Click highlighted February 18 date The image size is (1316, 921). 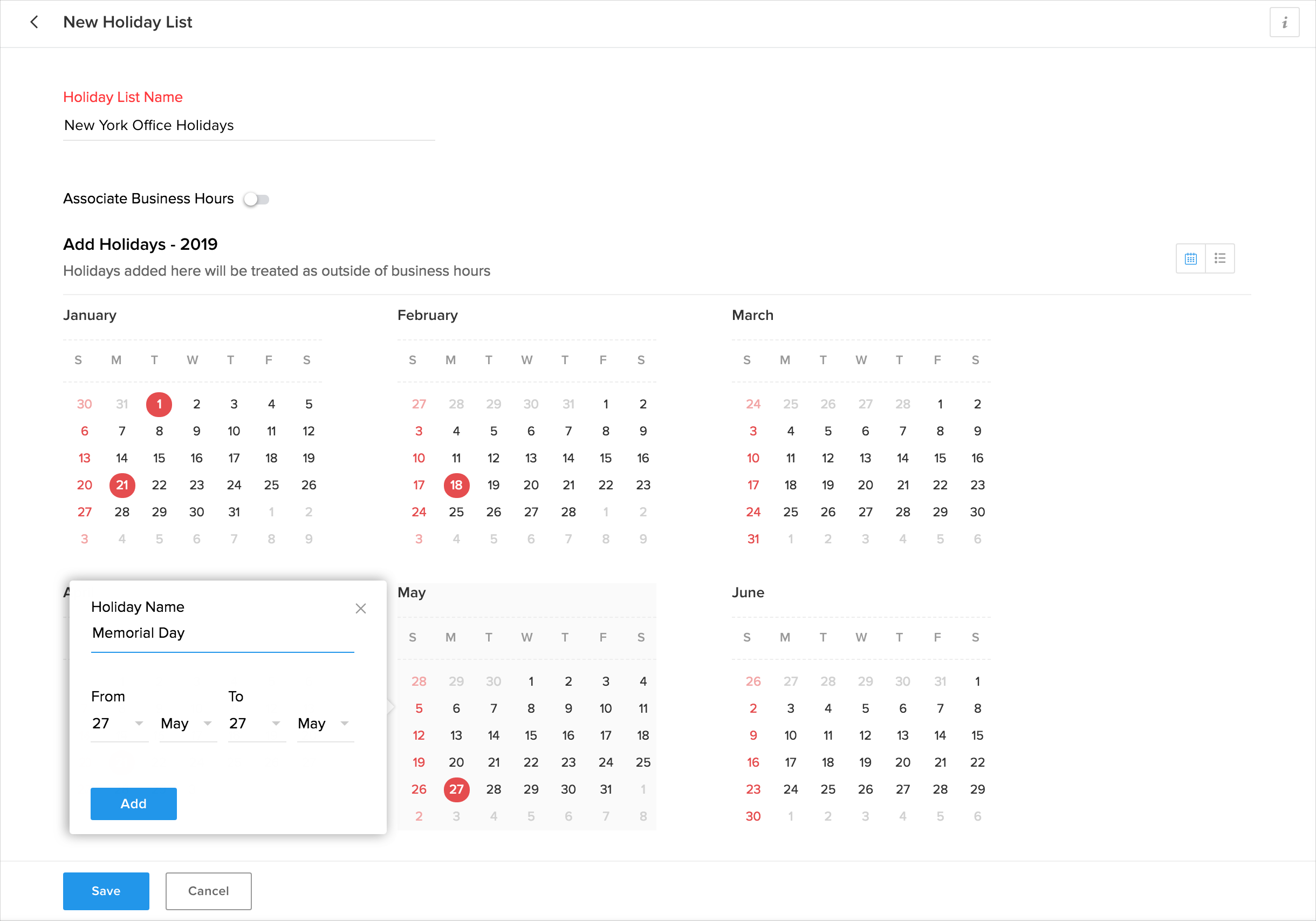point(456,485)
